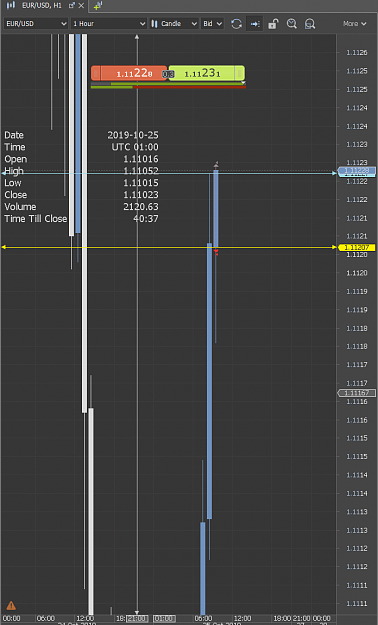The image size is (378, 625).
Task: Open the Bid/Ask side dropdown
Action: [212, 24]
